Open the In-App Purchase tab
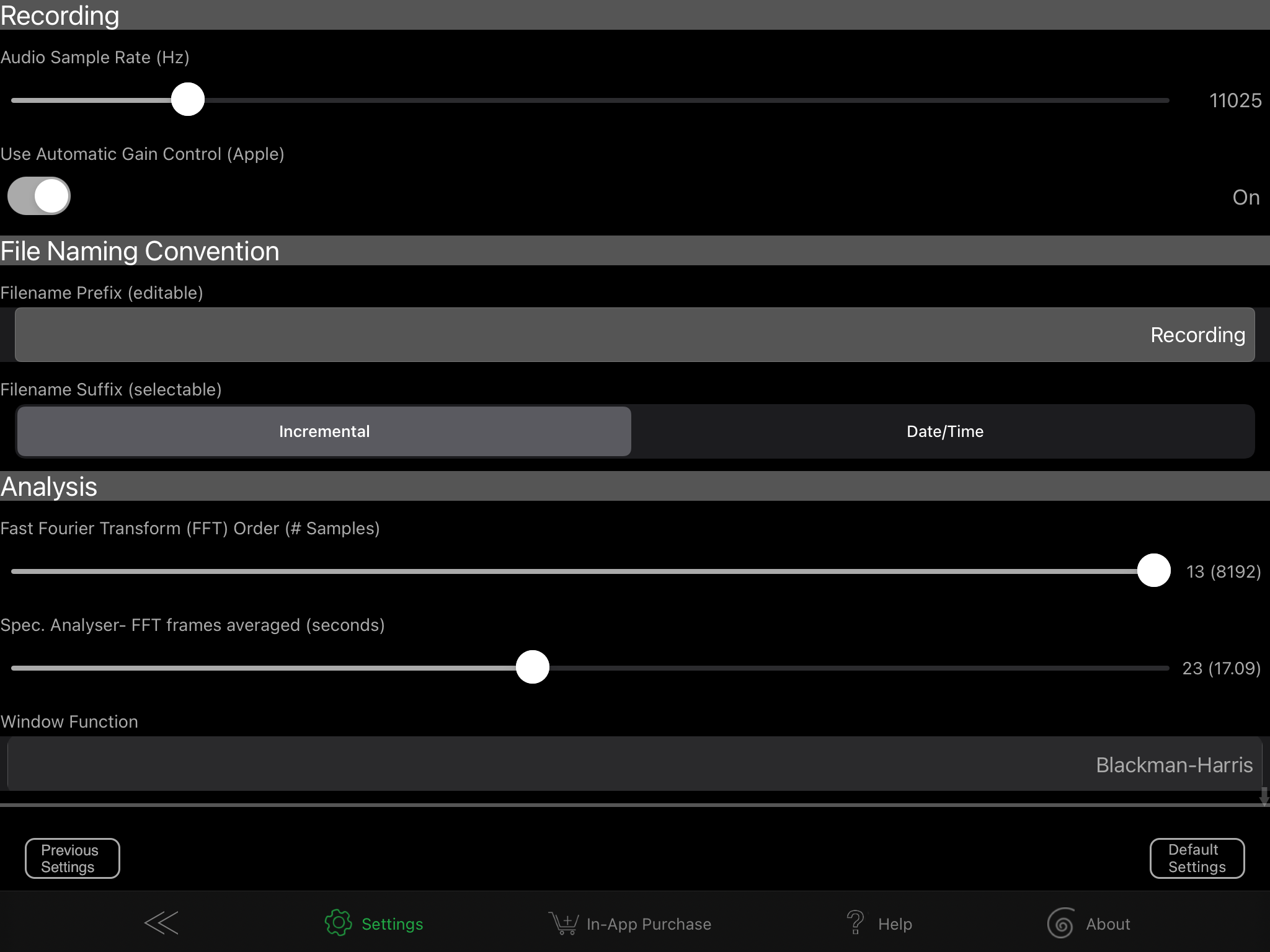This screenshot has height=952, width=1270. click(x=649, y=924)
